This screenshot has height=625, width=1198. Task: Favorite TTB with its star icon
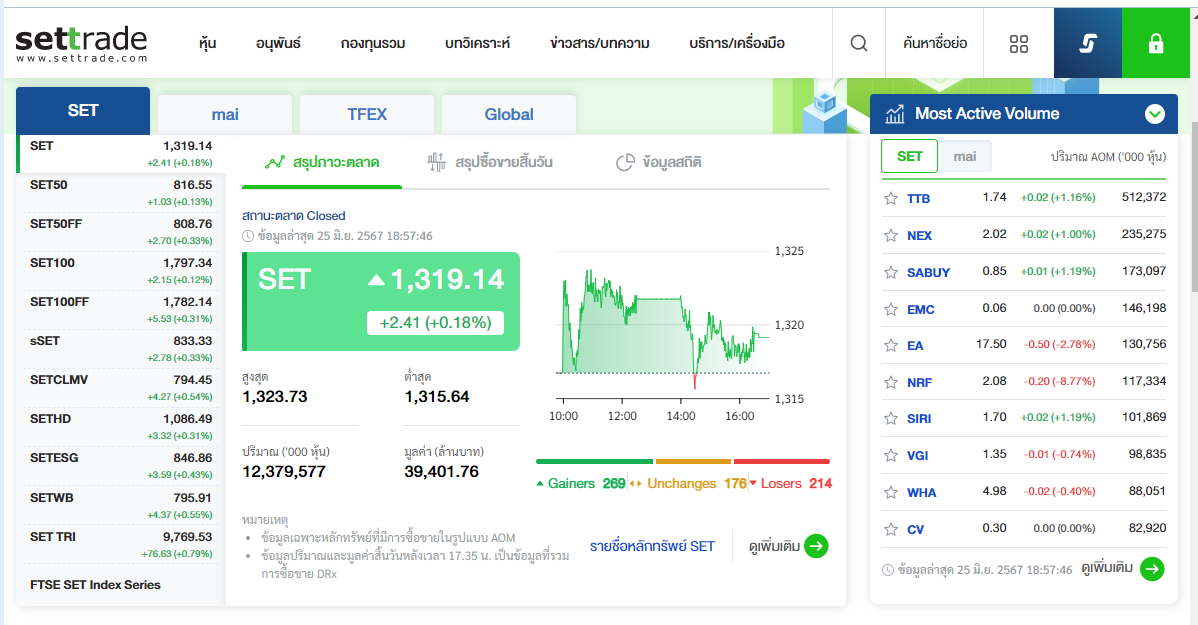891,199
